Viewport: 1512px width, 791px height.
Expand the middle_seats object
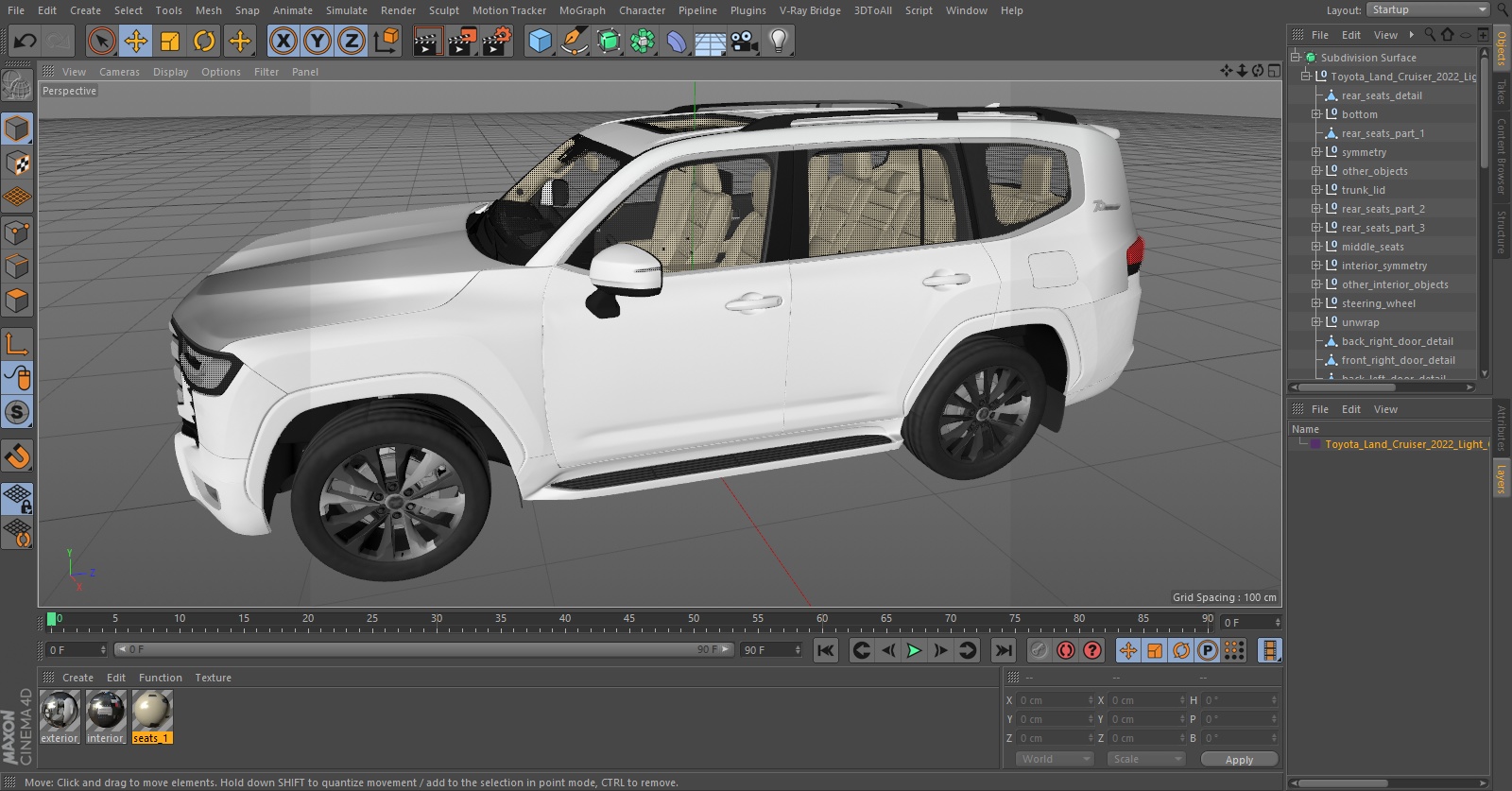pyautogui.click(x=1315, y=247)
